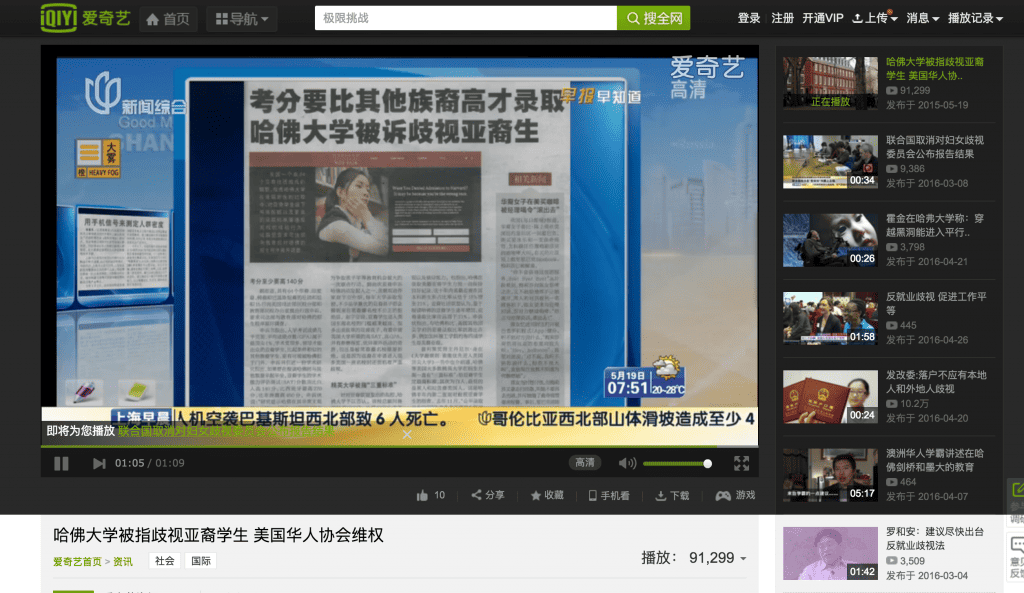Image resolution: width=1024 pixels, height=593 pixels.
Task: Focus the 极限挑战 search field
Action: tap(466, 18)
